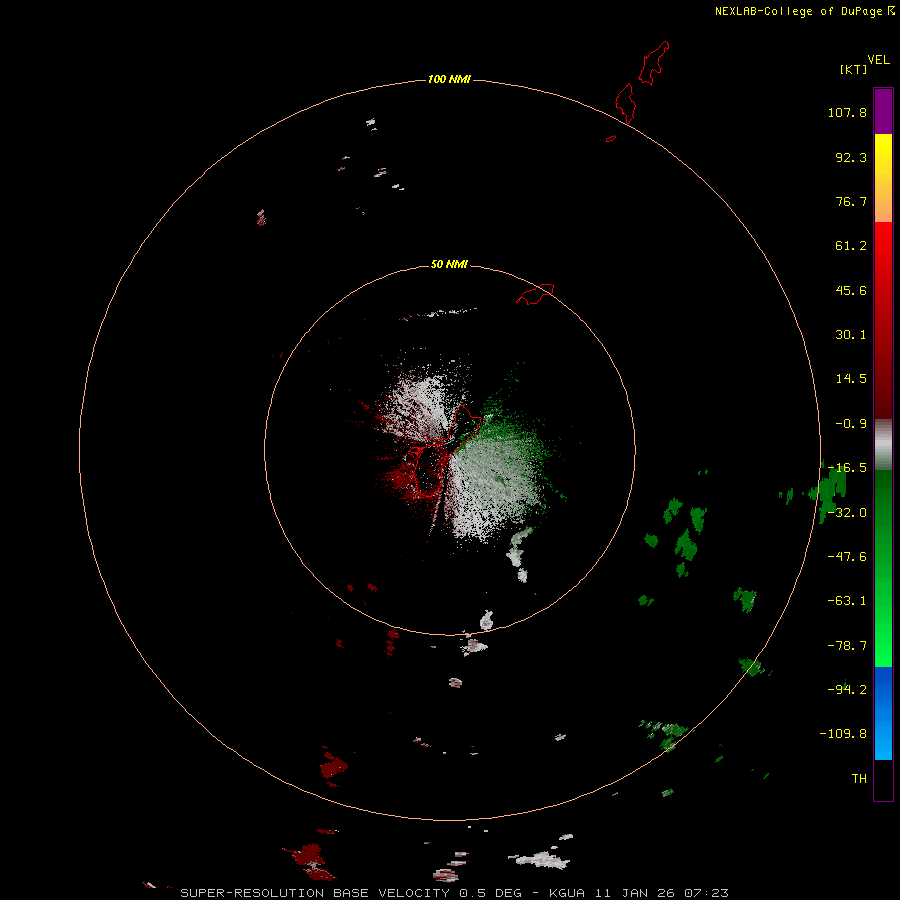Click the 14.5 velocity scale label

coord(851,379)
